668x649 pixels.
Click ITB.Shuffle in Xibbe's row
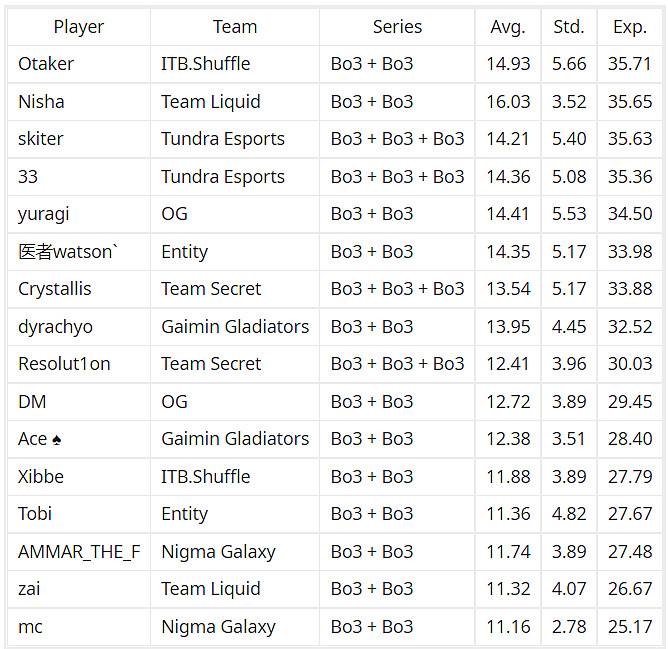tap(206, 477)
